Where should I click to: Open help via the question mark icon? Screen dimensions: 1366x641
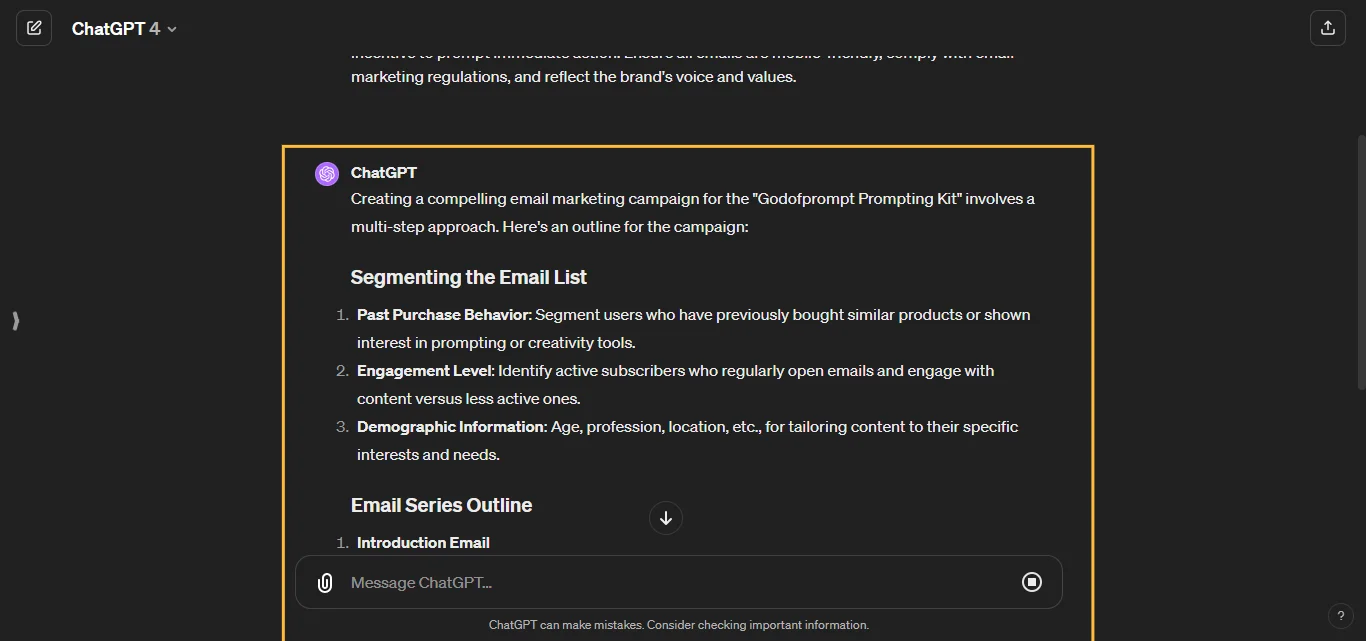[x=1341, y=616]
